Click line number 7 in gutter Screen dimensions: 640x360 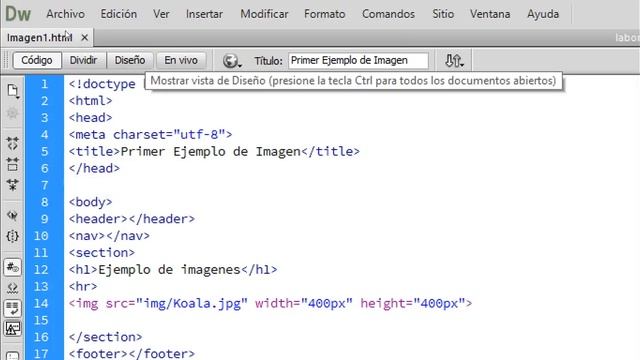coord(44,185)
